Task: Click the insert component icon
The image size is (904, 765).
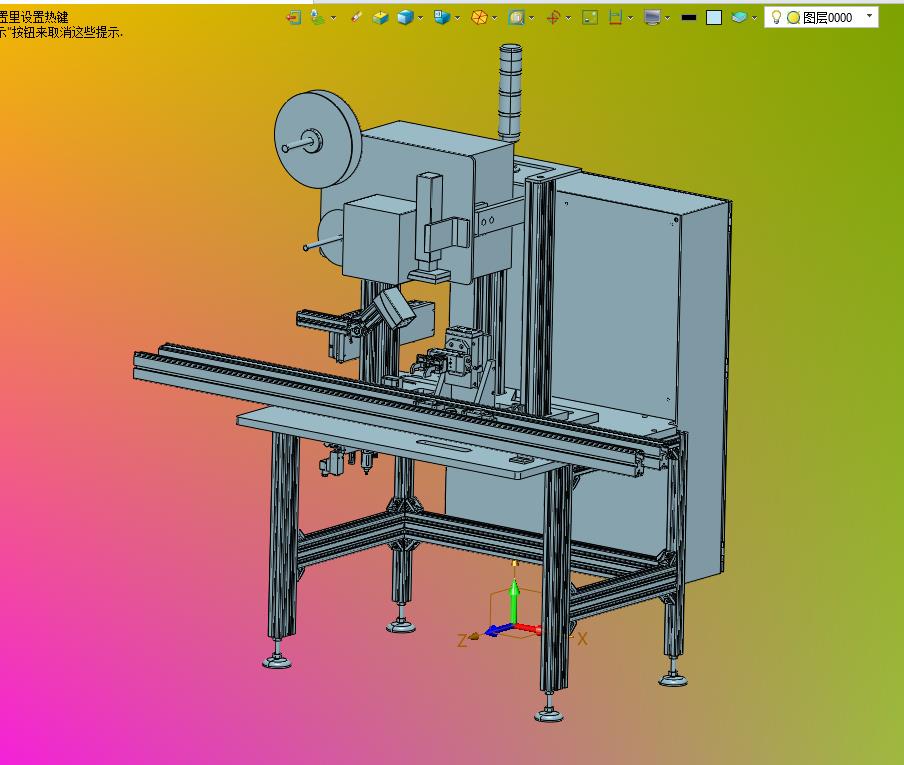Action: [317, 18]
